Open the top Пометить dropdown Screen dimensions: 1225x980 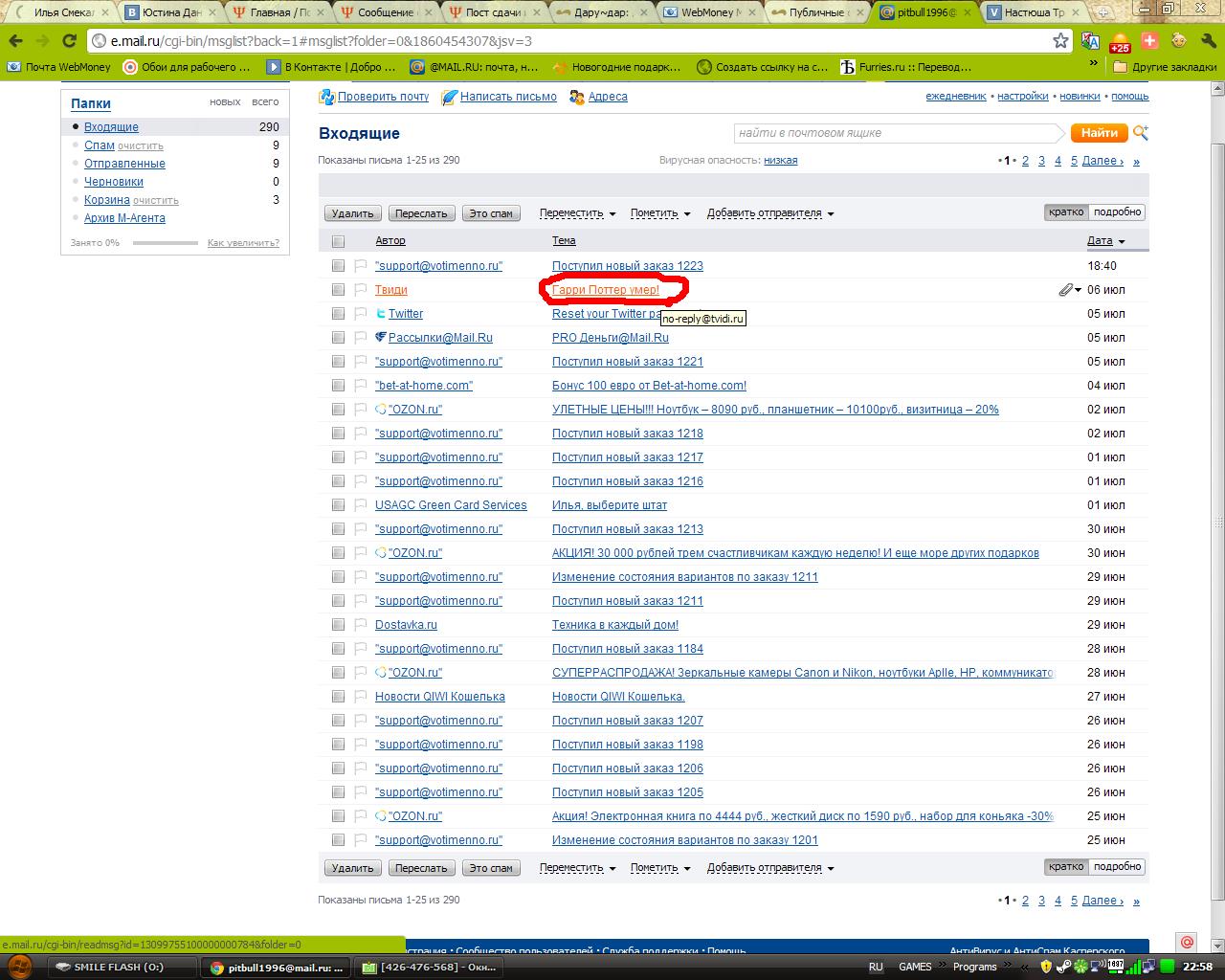coord(660,213)
